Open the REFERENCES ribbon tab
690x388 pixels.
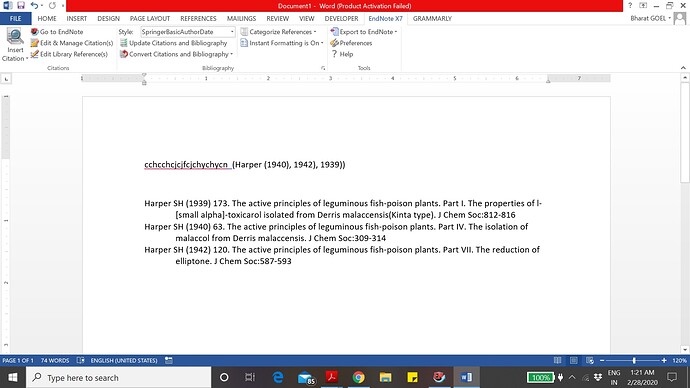[x=198, y=18]
